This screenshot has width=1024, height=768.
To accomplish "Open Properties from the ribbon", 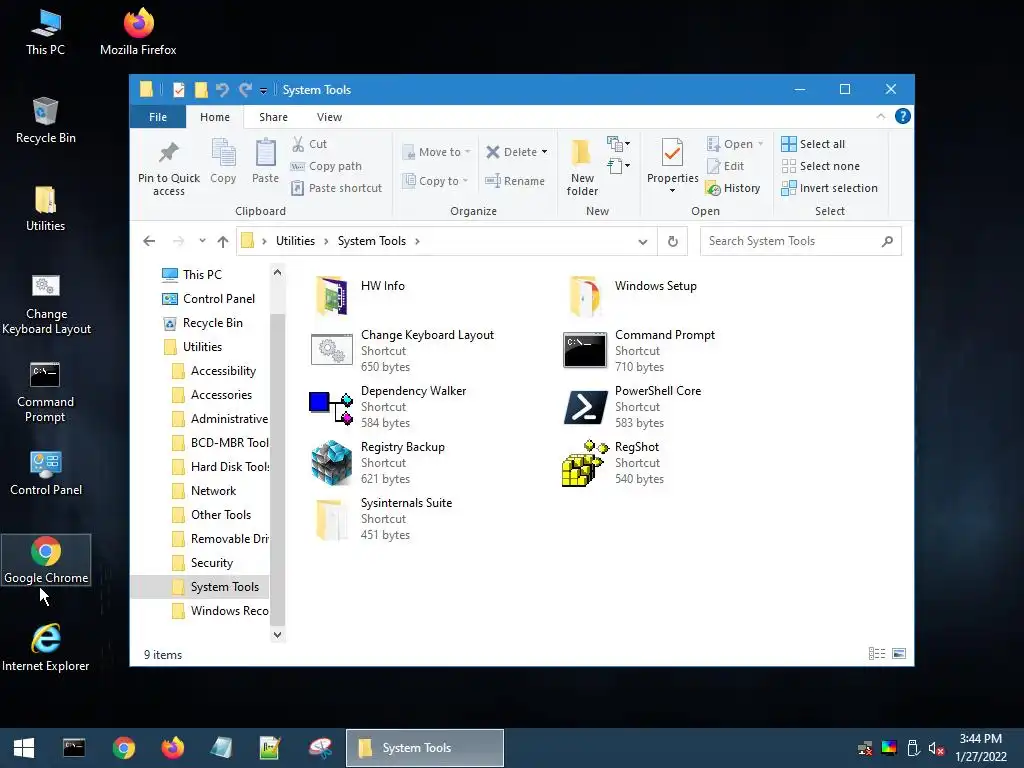I will tap(672, 167).
